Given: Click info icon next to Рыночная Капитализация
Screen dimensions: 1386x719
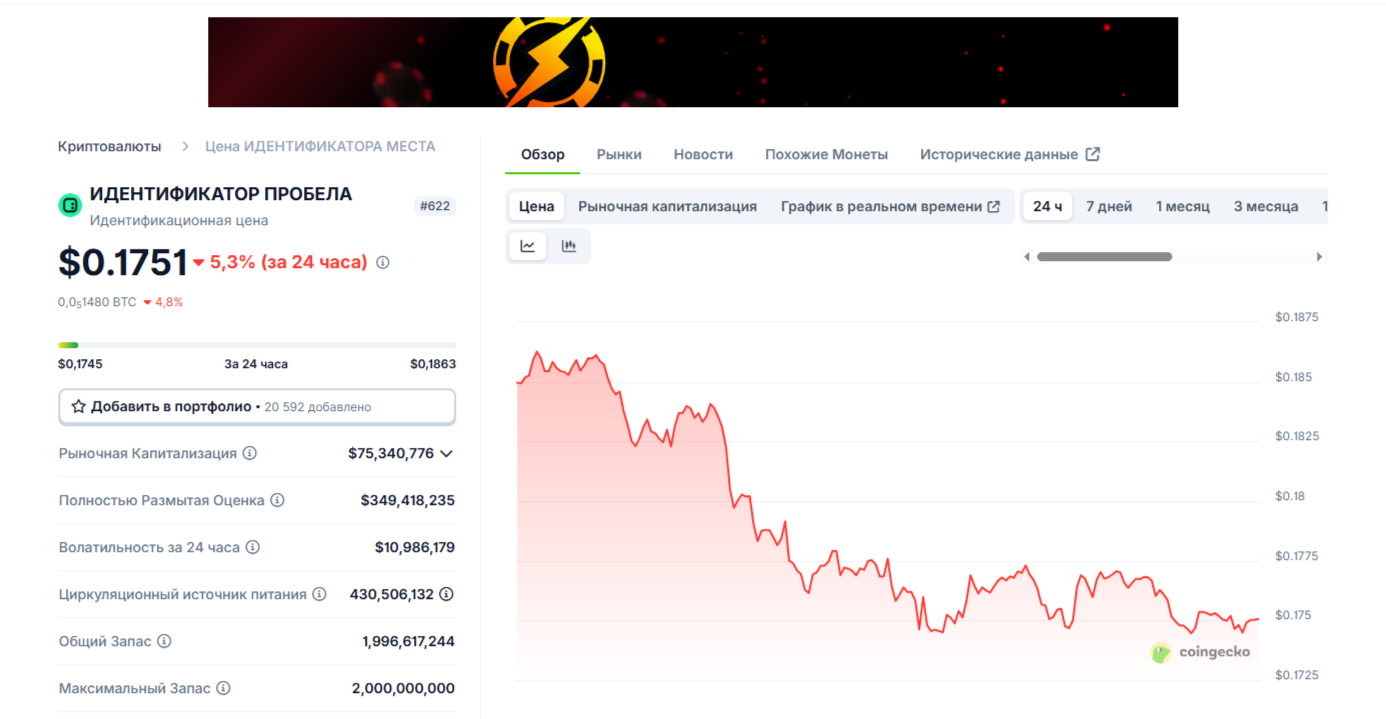Looking at the screenshot, I should coord(250,453).
